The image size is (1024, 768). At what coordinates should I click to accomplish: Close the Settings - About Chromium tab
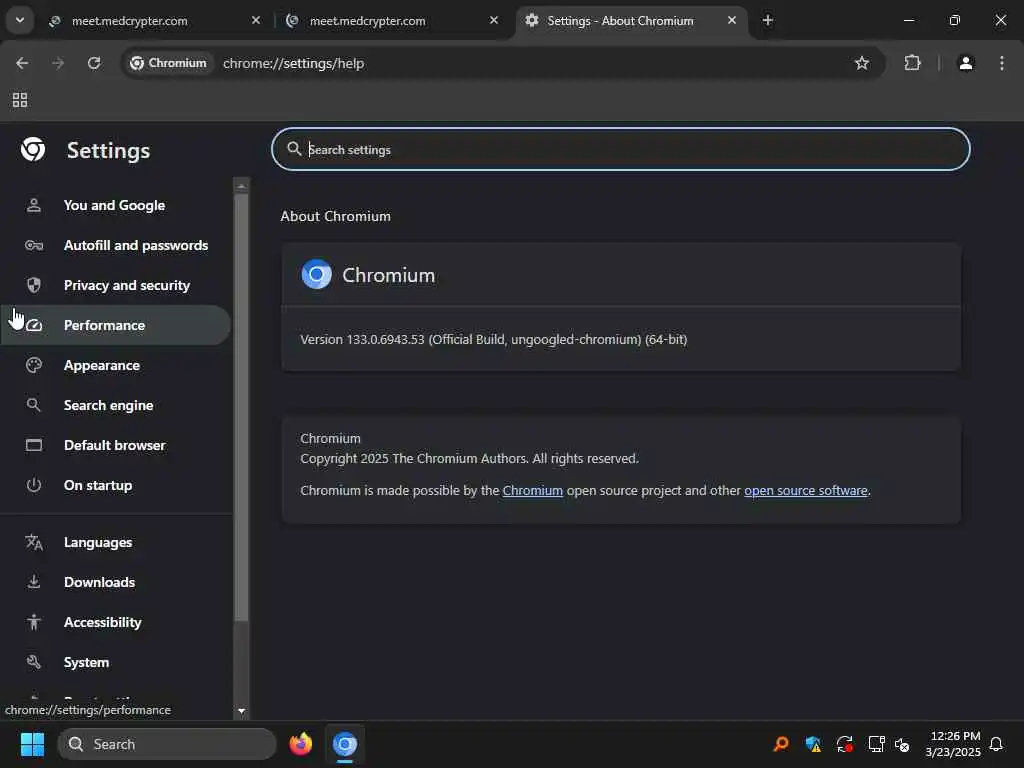click(x=731, y=21)
